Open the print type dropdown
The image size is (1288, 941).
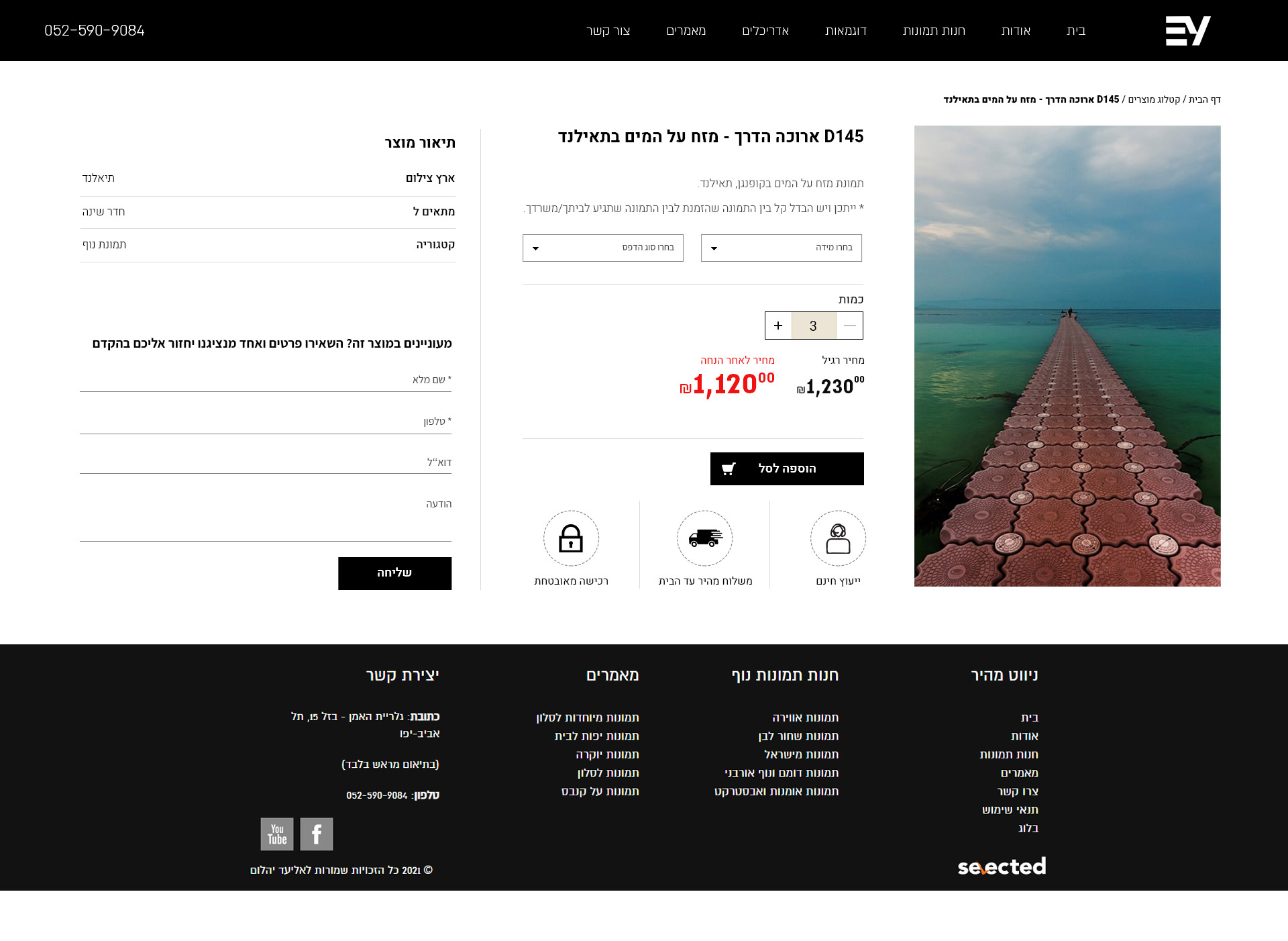pos(603,248)
